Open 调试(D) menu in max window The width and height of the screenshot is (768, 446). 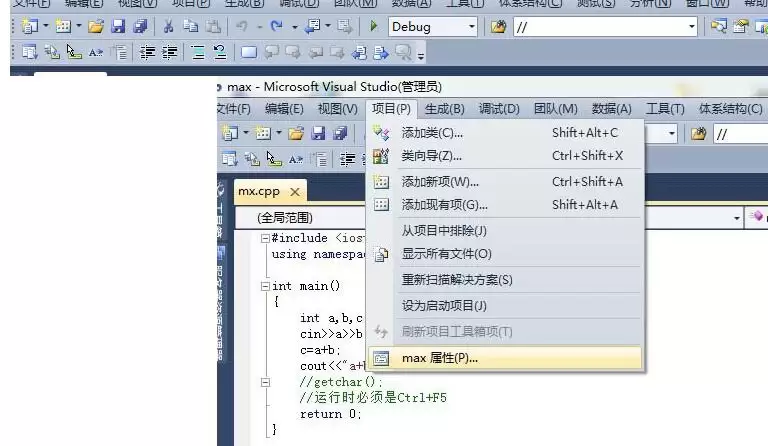point(499,109)
